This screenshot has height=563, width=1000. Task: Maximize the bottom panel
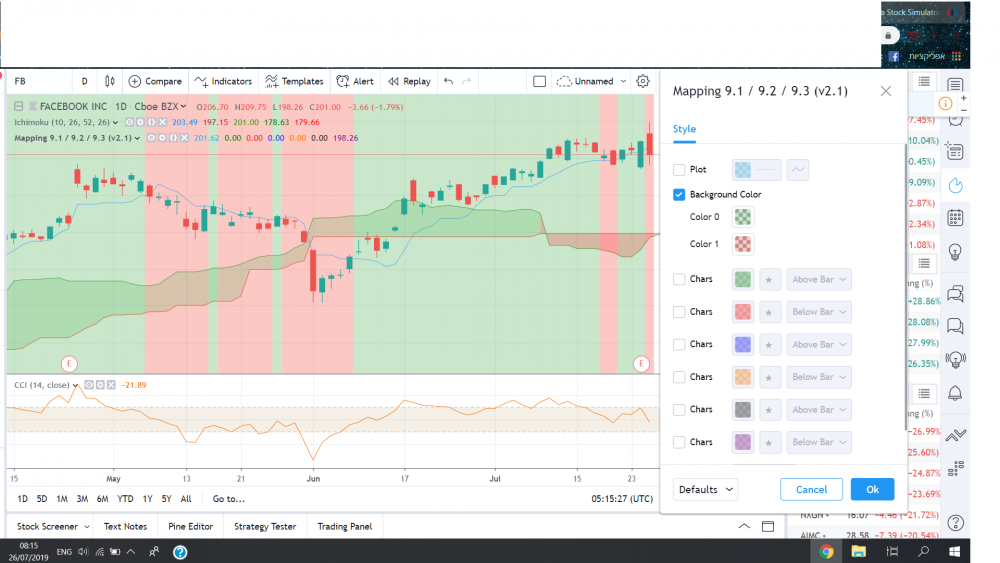[x=768, y=527]
